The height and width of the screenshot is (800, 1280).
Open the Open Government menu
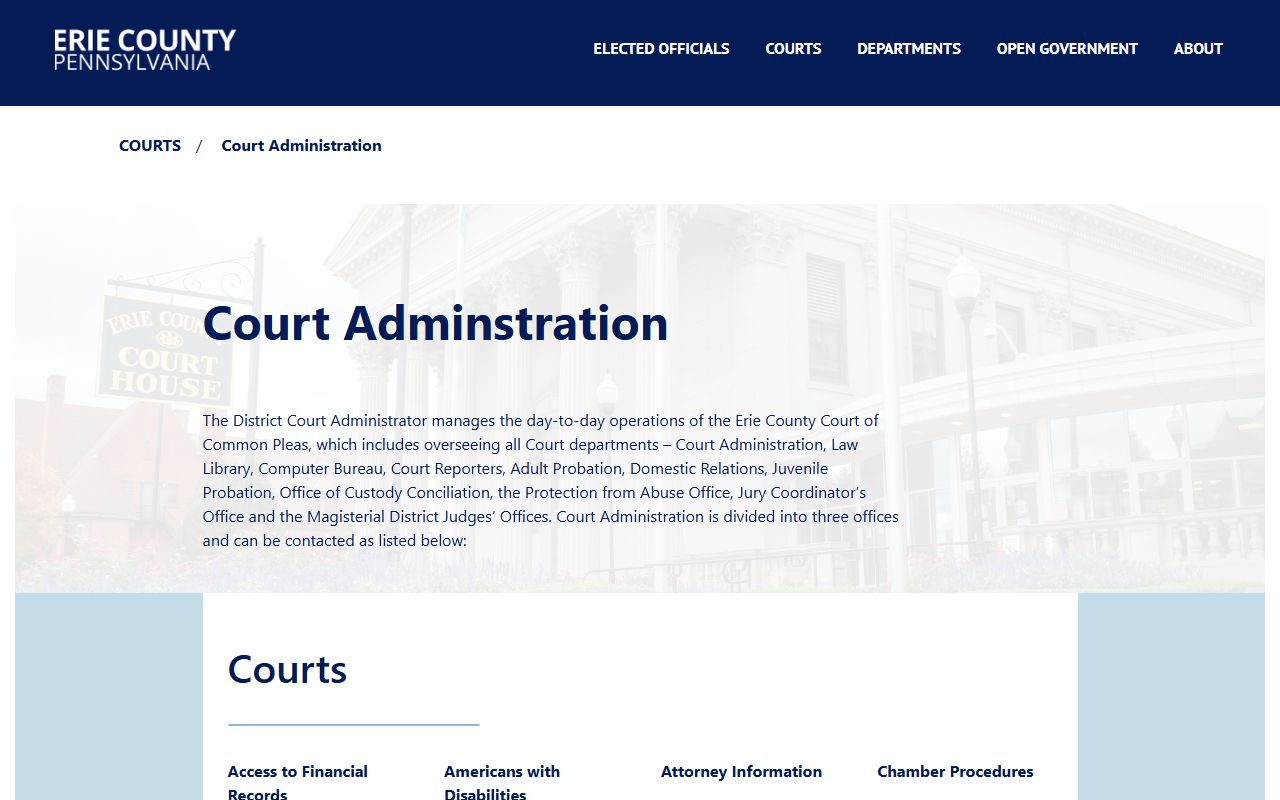pos(1067,48)
